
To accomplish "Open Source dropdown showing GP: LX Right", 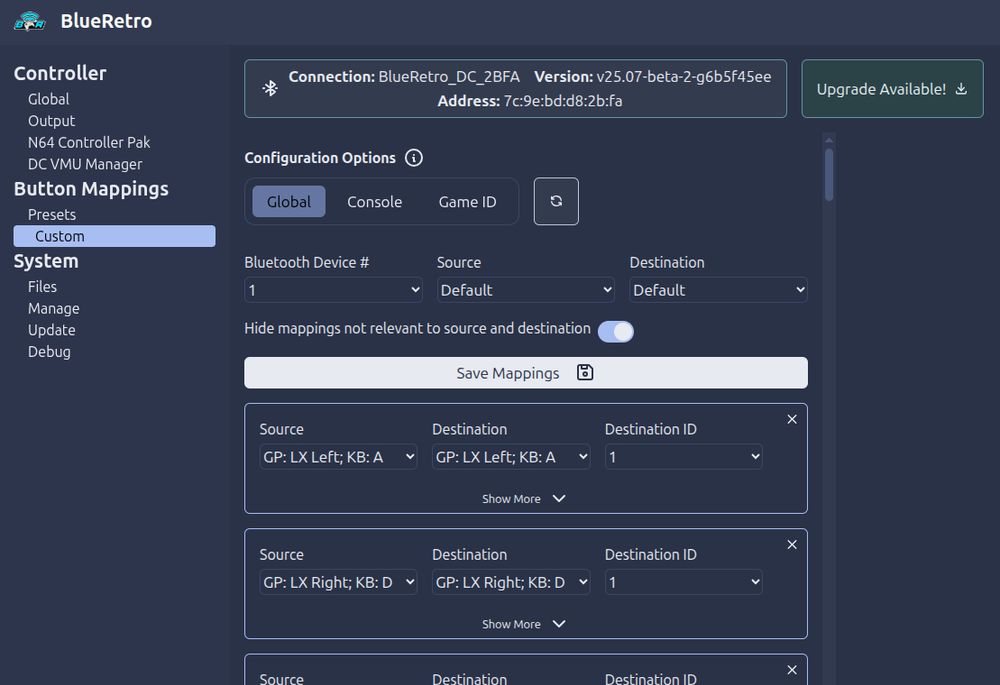I will (339, 582).
